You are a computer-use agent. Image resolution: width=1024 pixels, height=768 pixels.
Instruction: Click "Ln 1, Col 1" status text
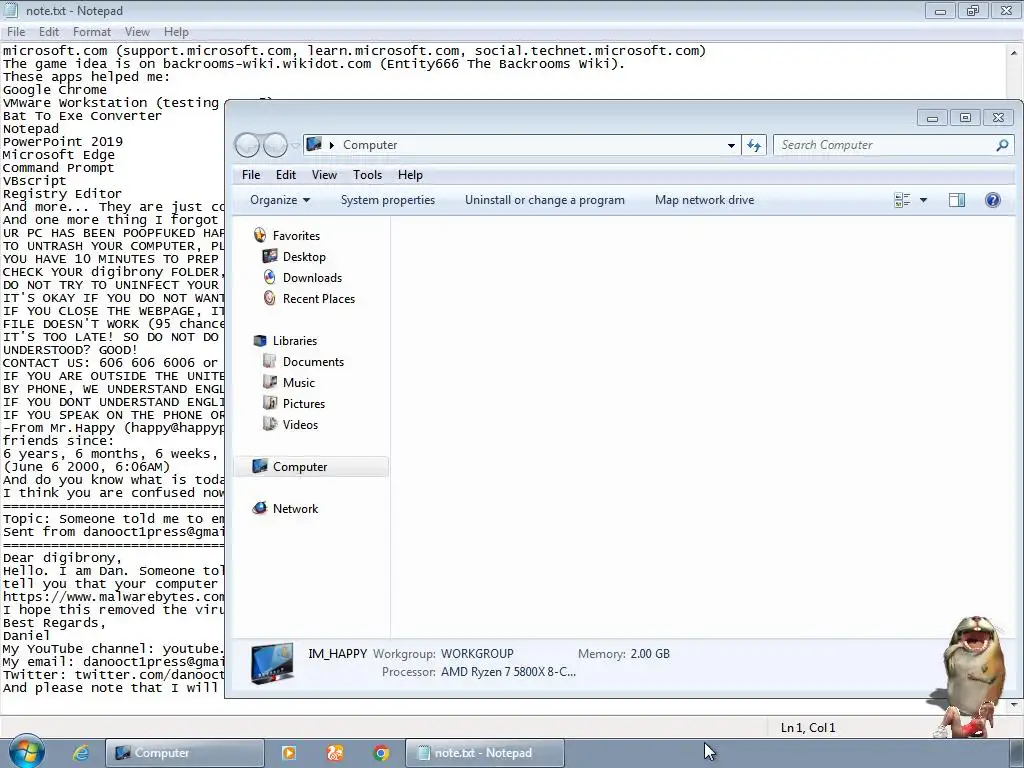click(808, 728)
